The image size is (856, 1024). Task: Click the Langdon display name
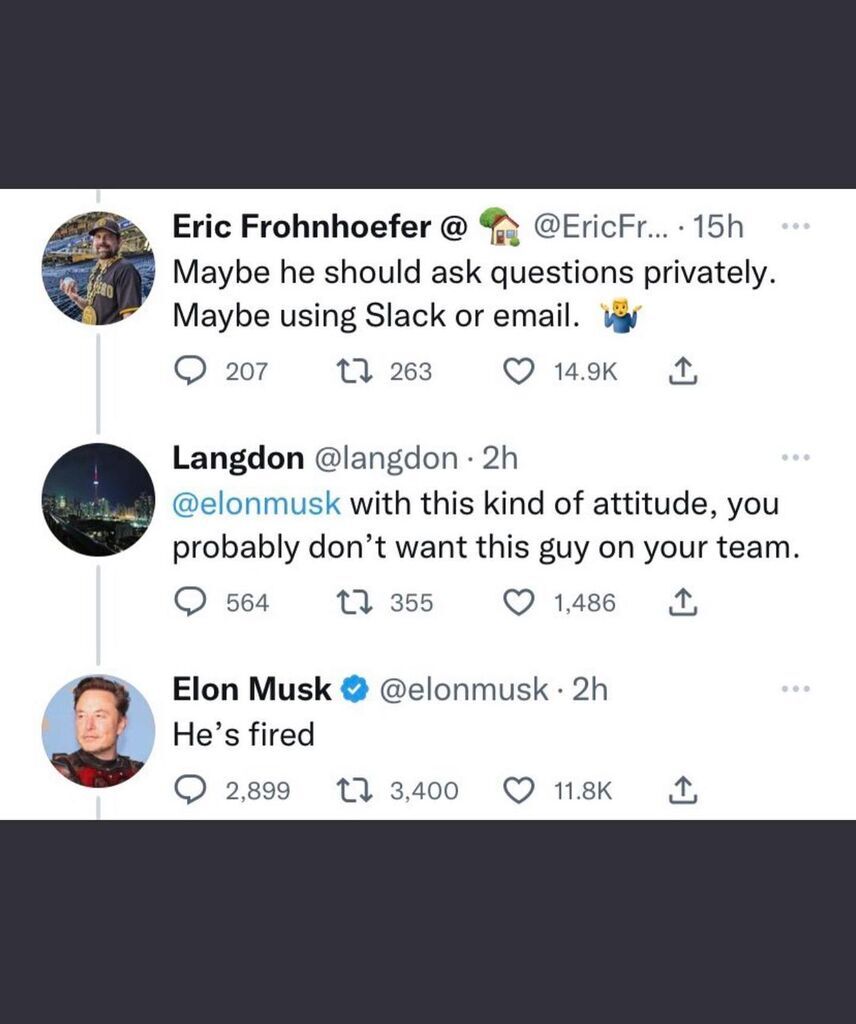238,458
